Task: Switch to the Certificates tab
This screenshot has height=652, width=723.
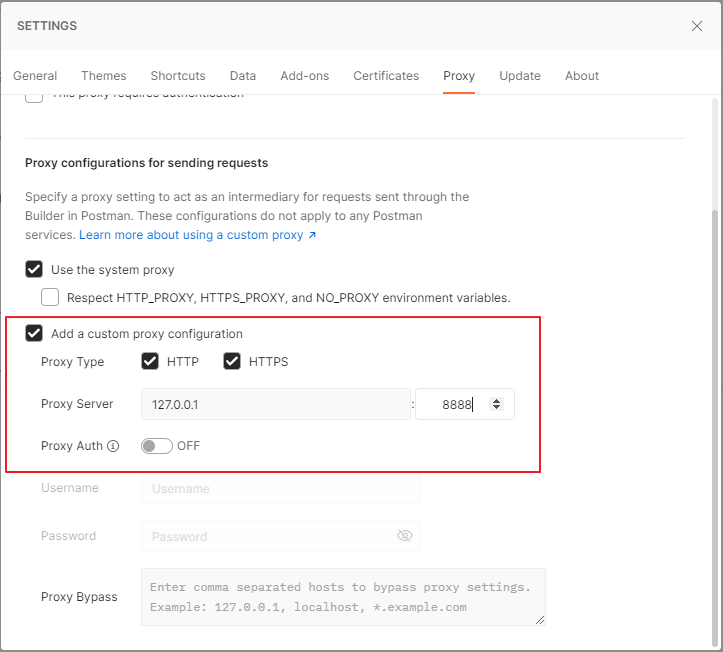Action: click(386, 76)
